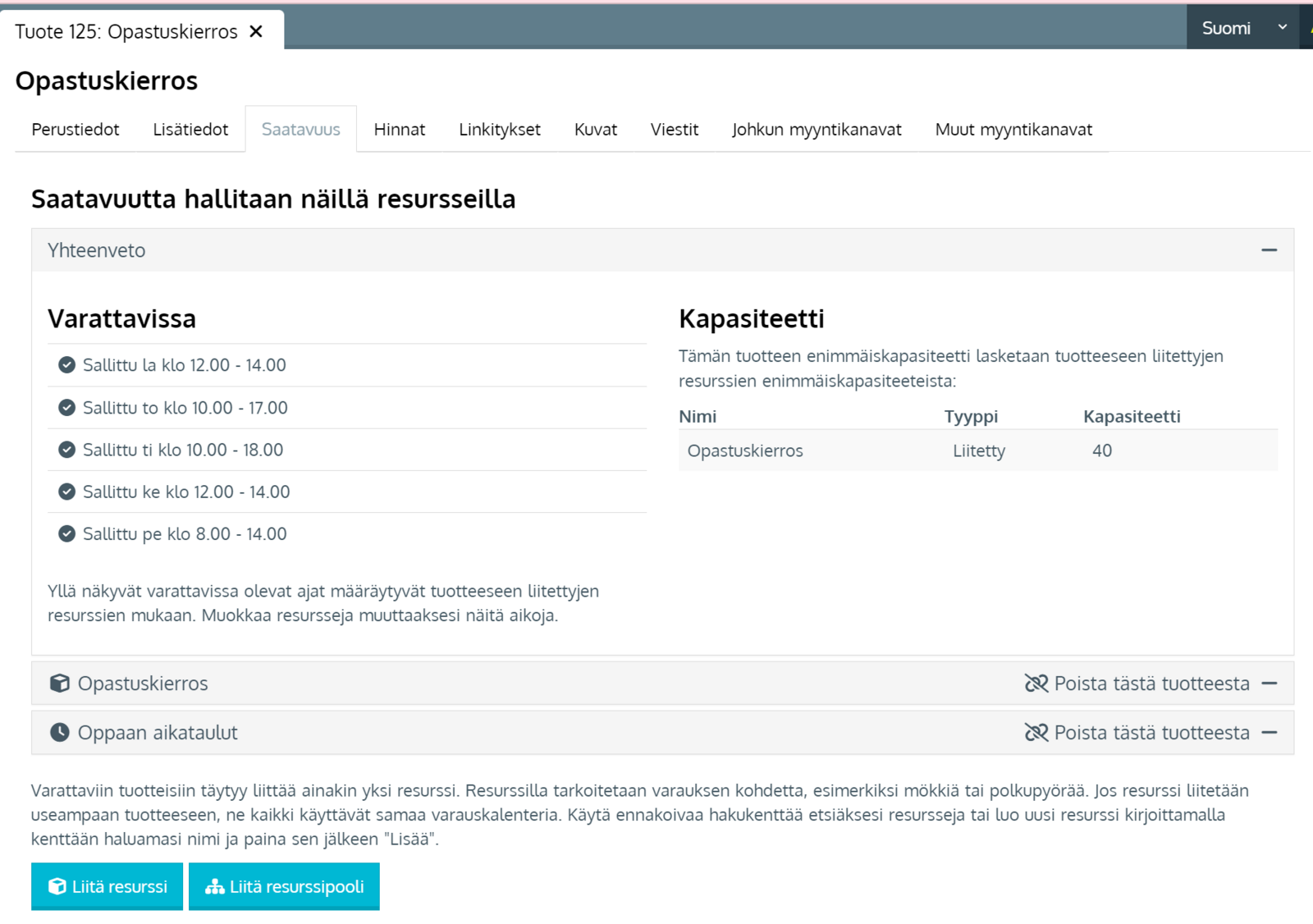The width and height of the screenshot is (1313, 924).
Task: Collapse the Yhteenveto summary section
Action: pyautogui.click(x=1269, y=250)
